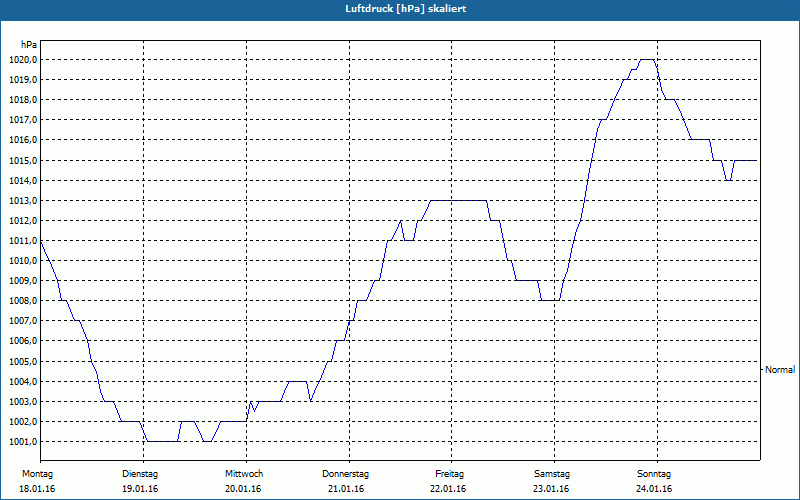This screenshot has height=500, width=800.
Task: Click the date 23.01.16
Action: pyautogui.click(x=551, y=489)
